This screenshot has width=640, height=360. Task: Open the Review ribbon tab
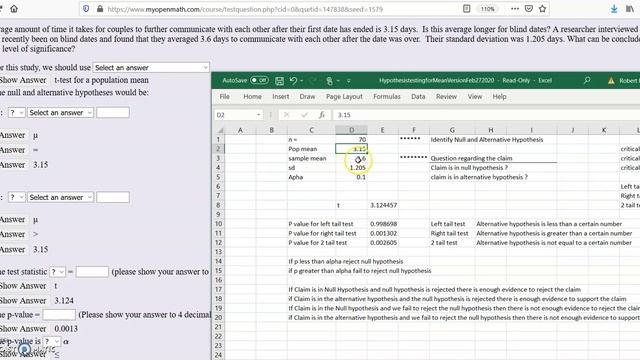(446, 97)
